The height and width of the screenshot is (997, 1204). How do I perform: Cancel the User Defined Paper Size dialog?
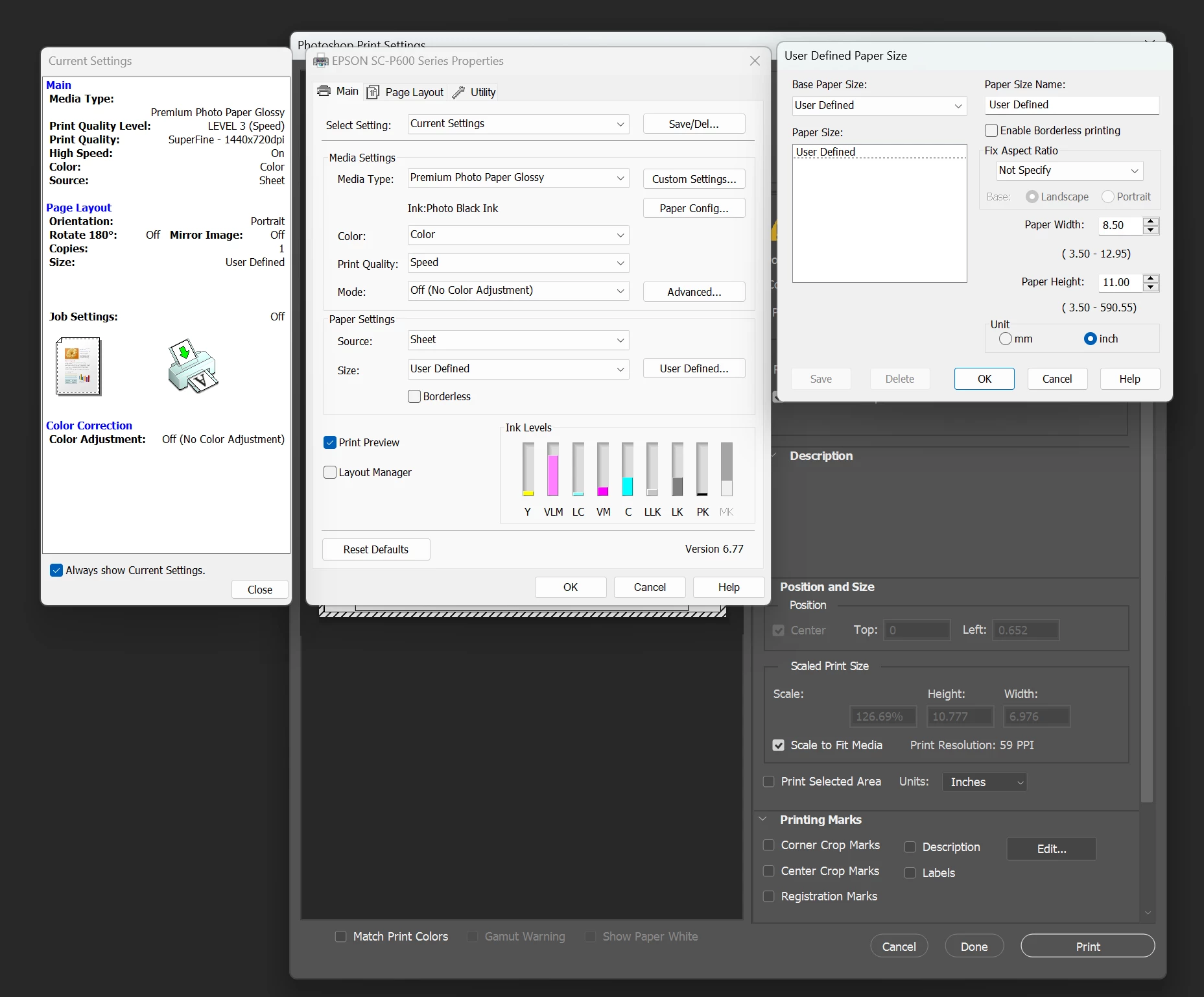[1057, 379]
